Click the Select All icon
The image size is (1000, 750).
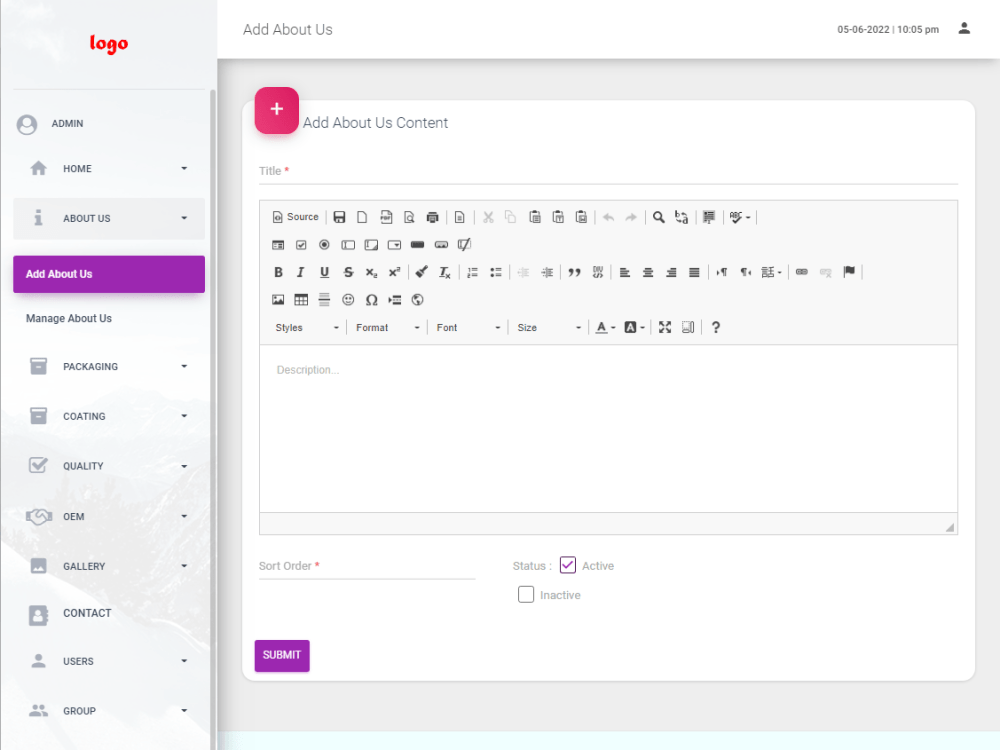tap(709, 217)
